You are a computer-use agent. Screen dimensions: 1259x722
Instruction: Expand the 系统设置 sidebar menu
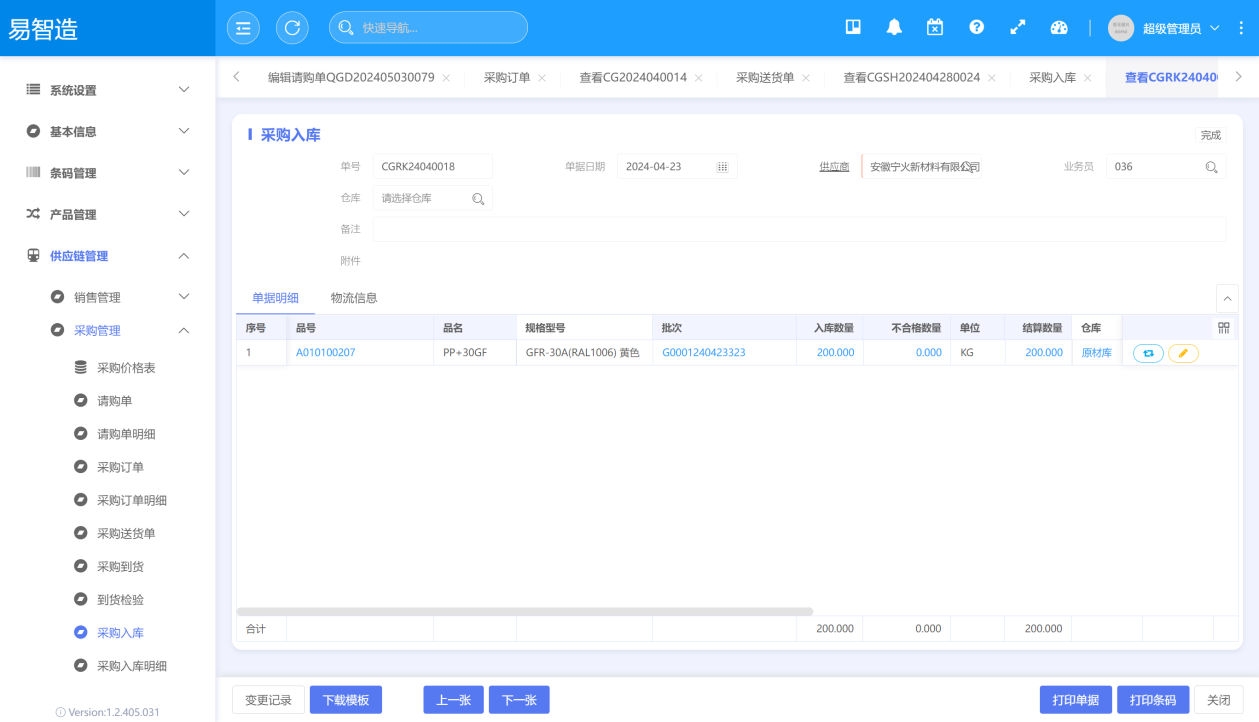(107, 90)
